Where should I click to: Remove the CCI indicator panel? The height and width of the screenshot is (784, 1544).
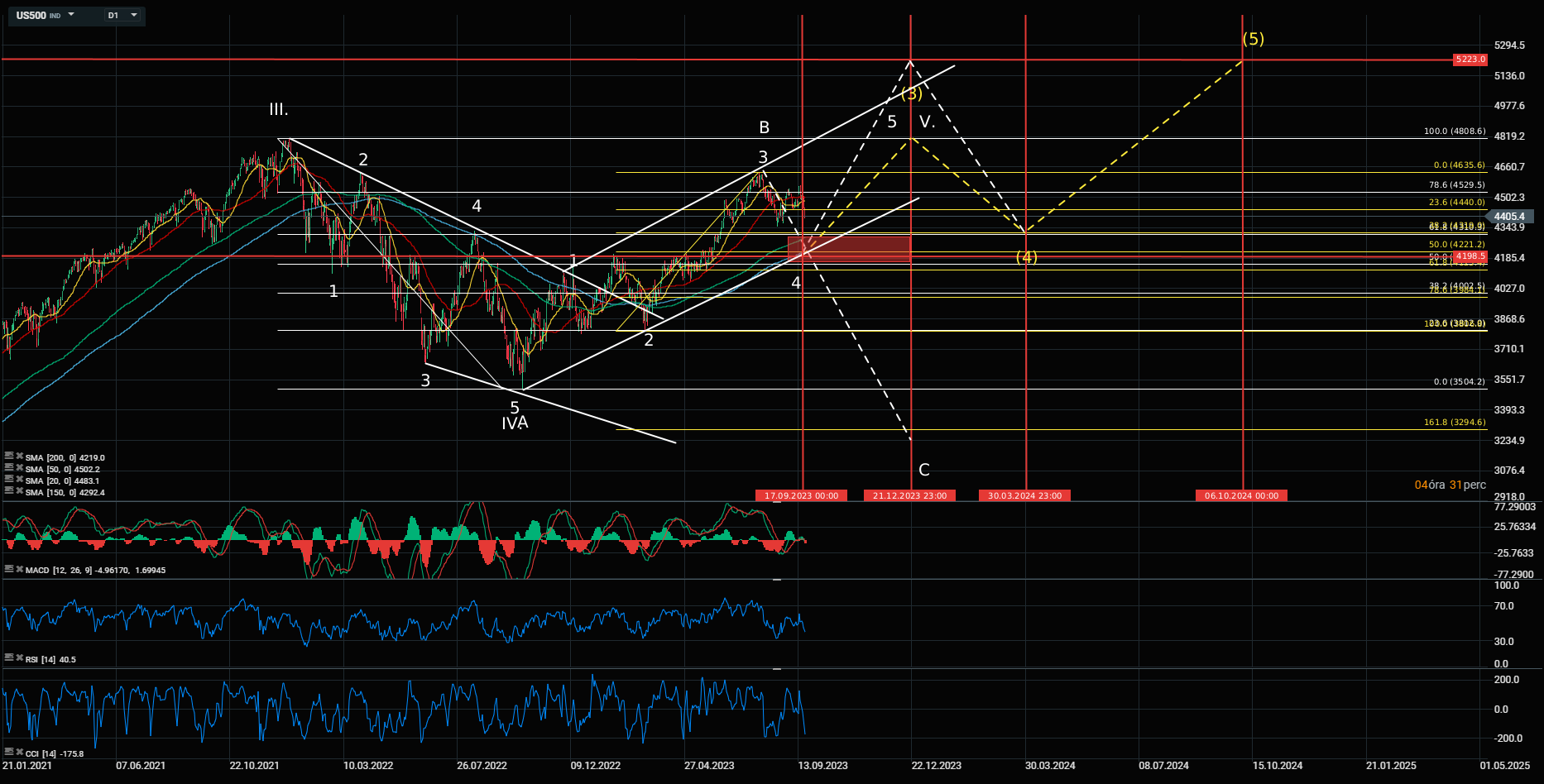pyautogui.click(x=19, y=752)
